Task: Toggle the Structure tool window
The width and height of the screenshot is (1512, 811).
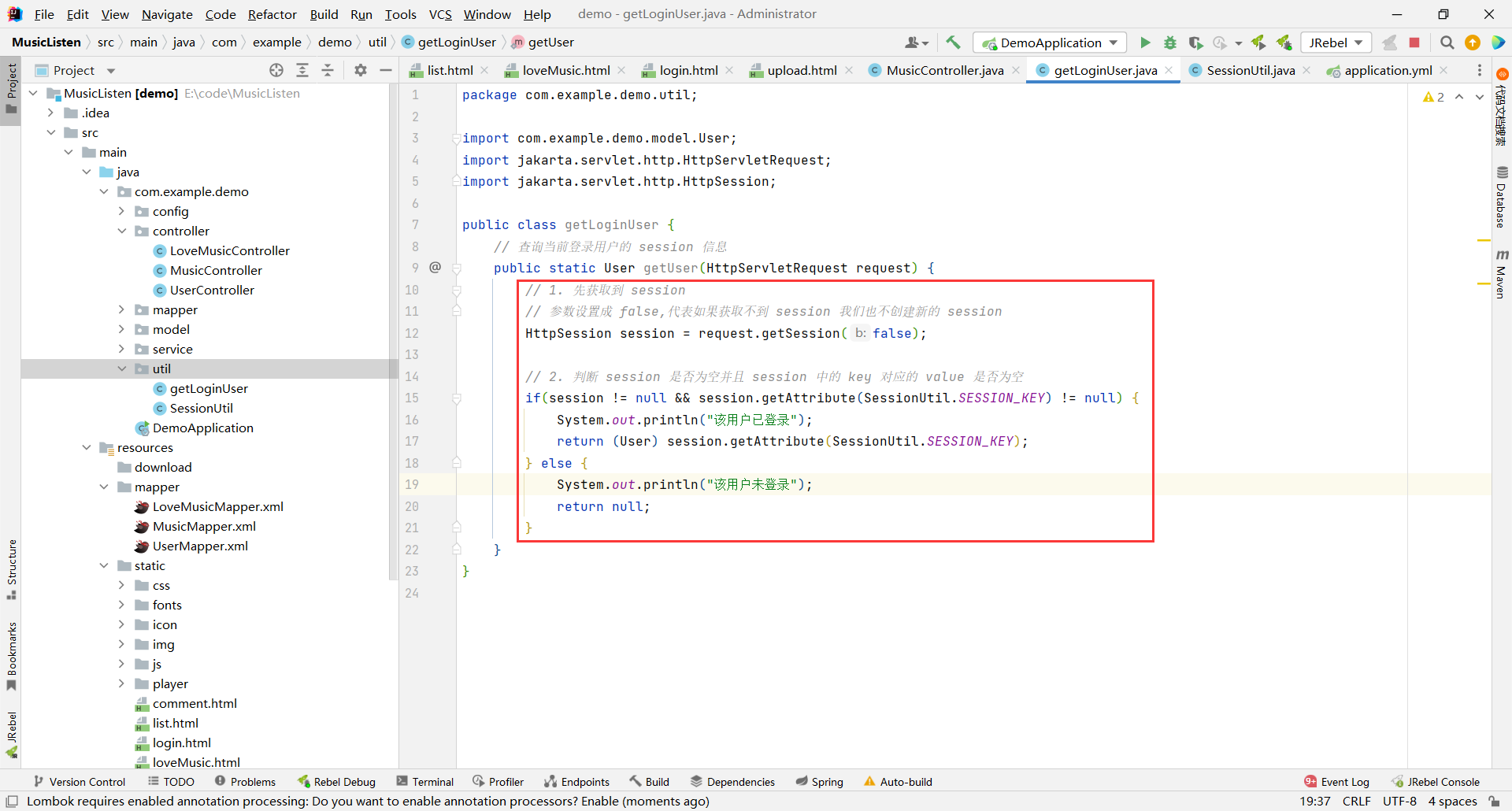Action: 11,567
